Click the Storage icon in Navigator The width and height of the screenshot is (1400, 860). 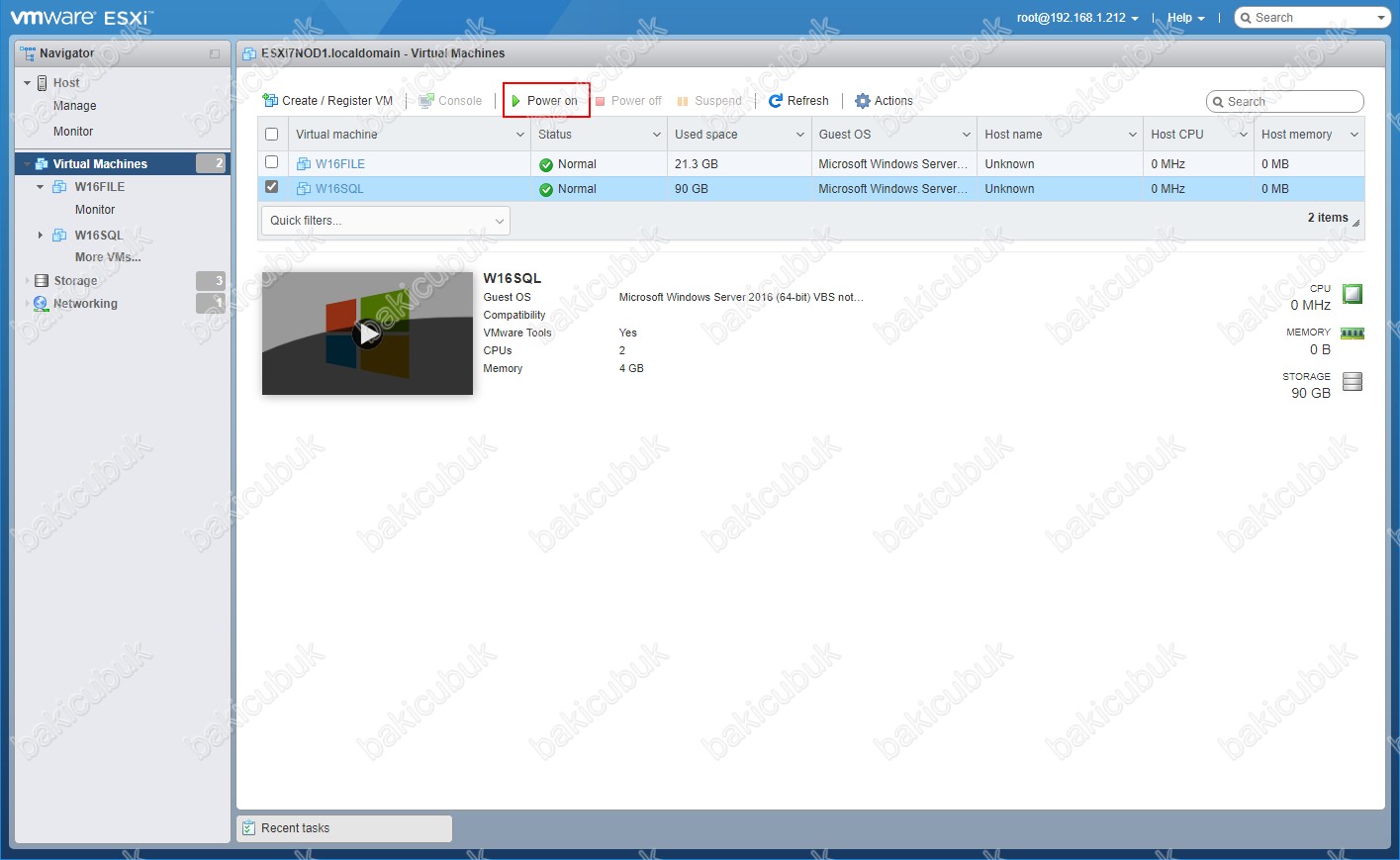coord(42,281)
